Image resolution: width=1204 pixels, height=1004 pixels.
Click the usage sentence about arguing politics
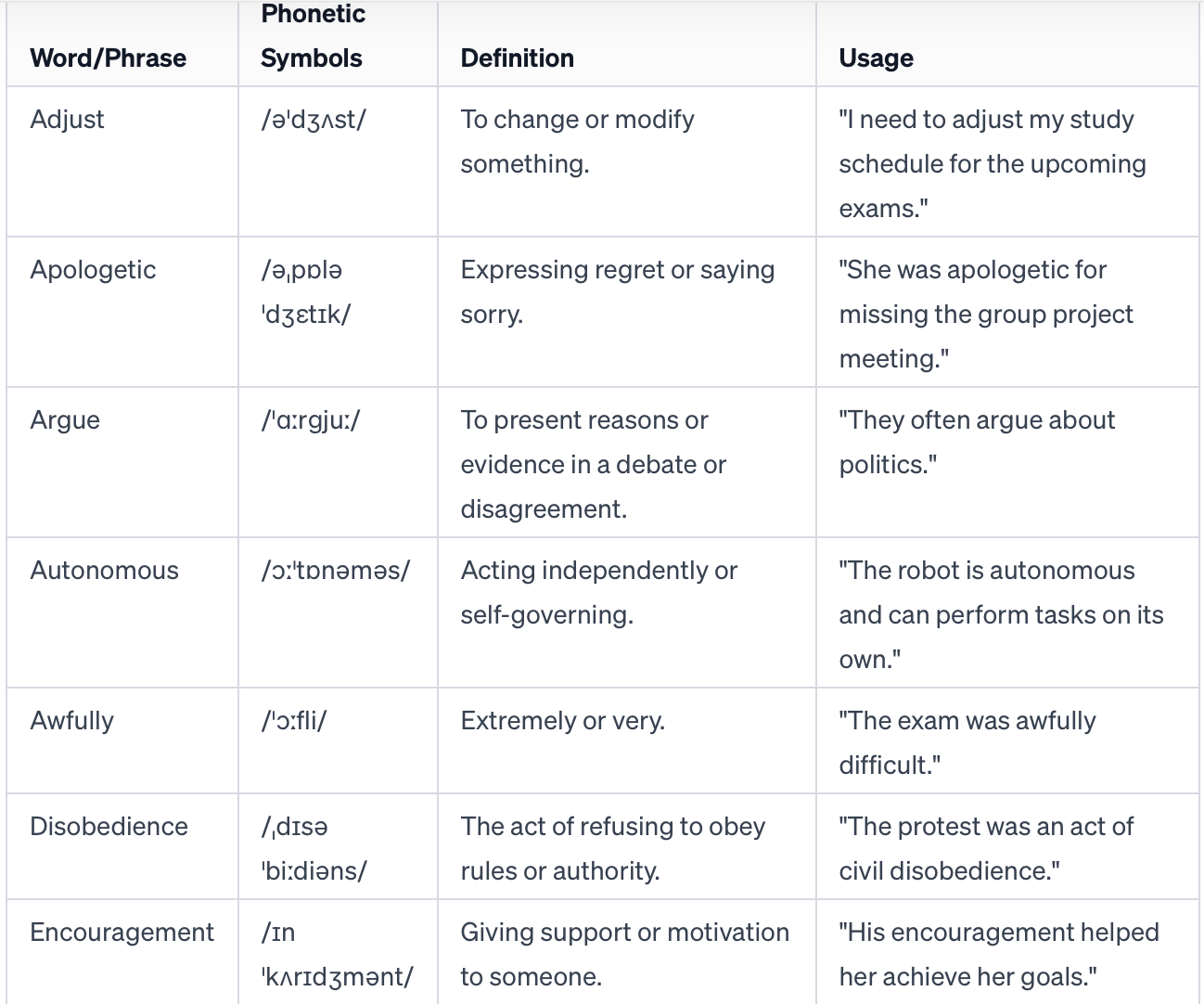976,443
